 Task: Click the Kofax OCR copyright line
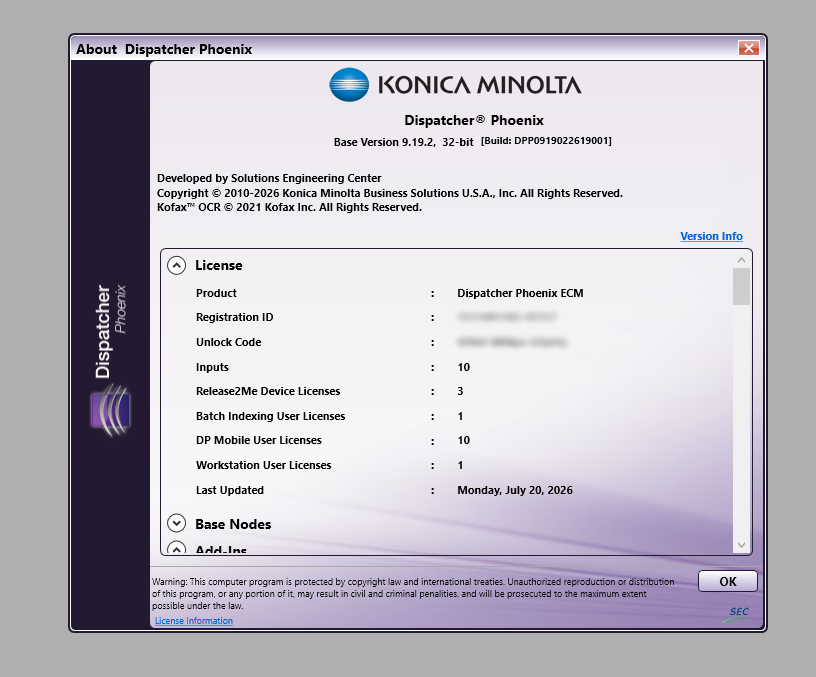click(x=289, y=207)
